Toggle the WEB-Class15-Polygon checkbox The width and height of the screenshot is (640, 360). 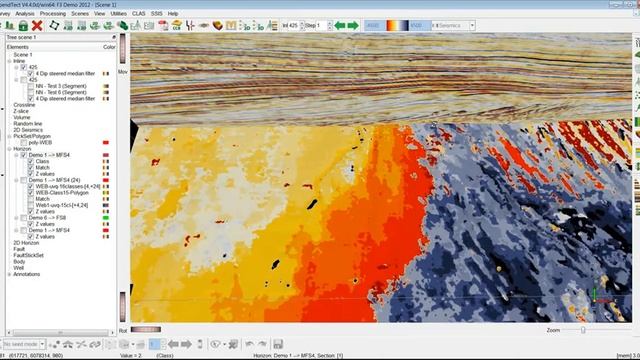31,193
